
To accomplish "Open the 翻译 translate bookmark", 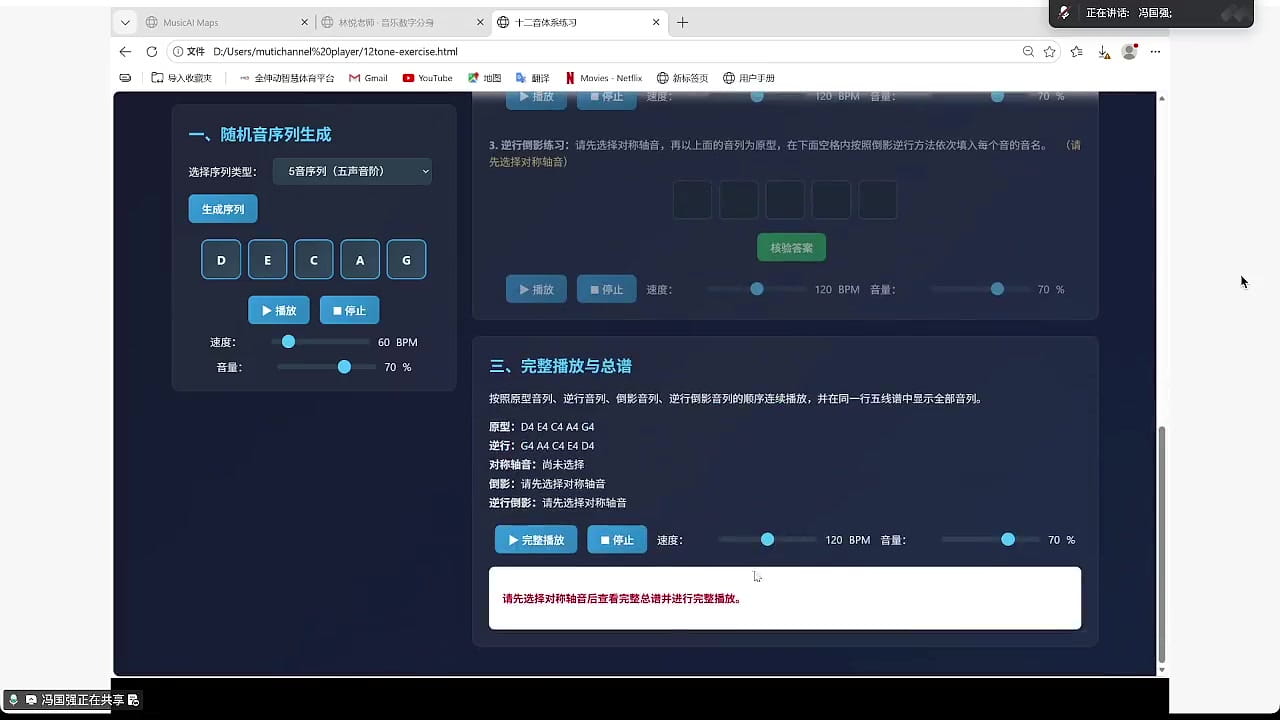I will coord(532,78).
